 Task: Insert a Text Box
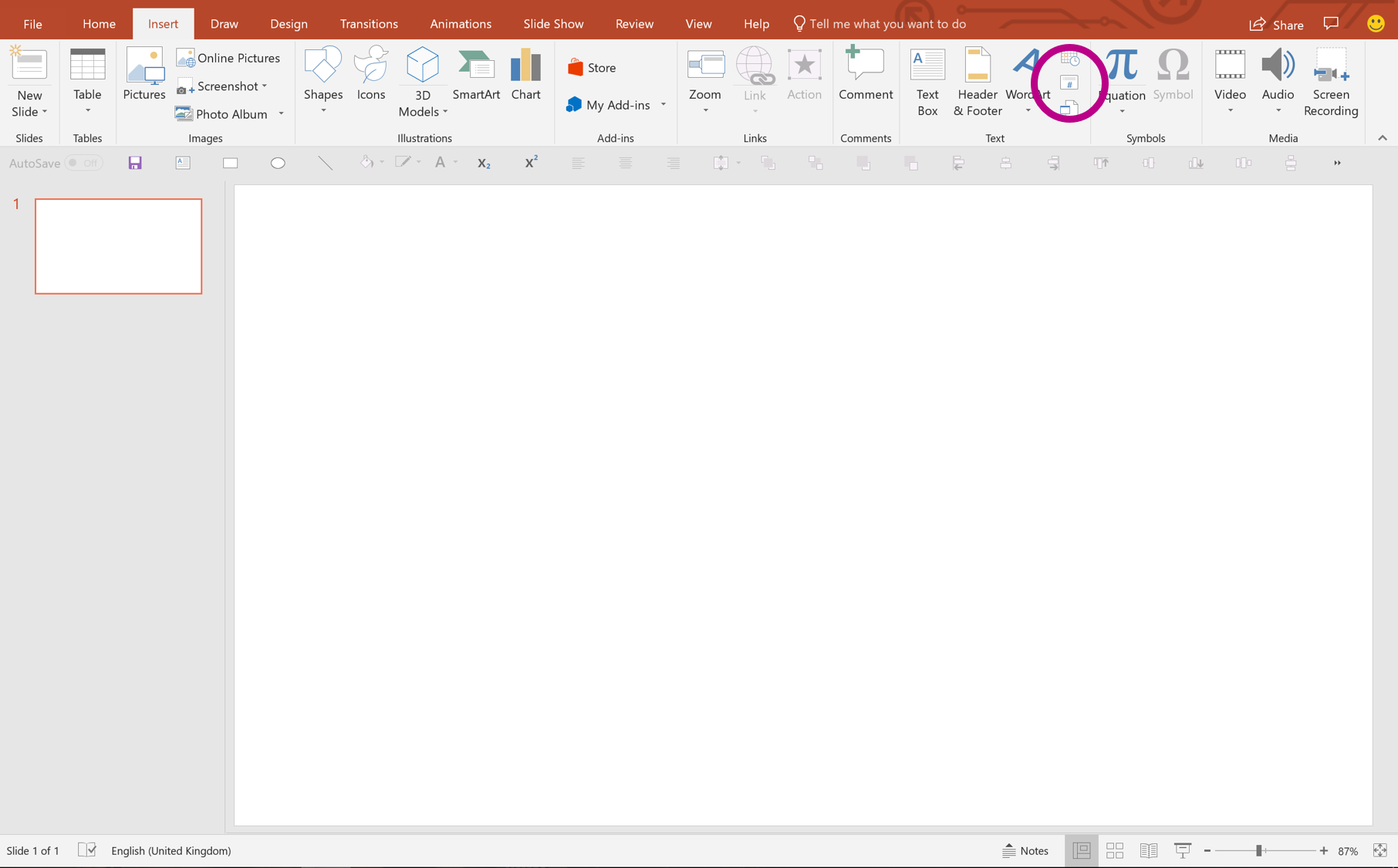[x=927, y=81]
